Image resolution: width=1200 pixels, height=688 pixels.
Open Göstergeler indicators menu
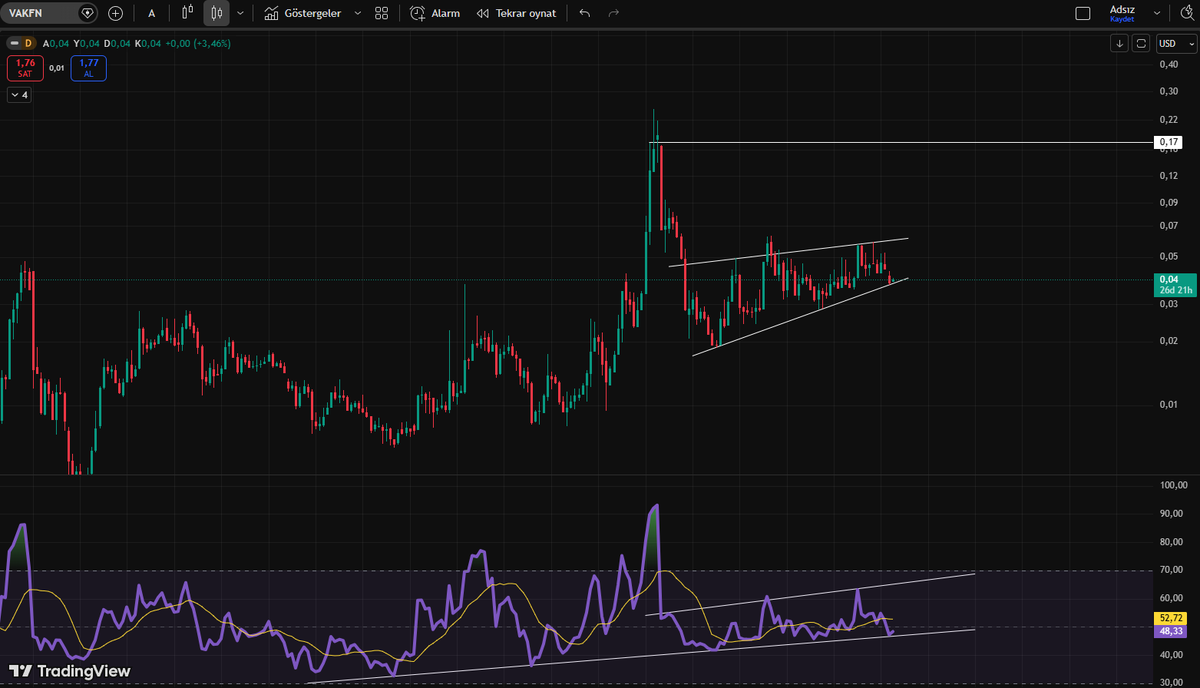point(302,13)
